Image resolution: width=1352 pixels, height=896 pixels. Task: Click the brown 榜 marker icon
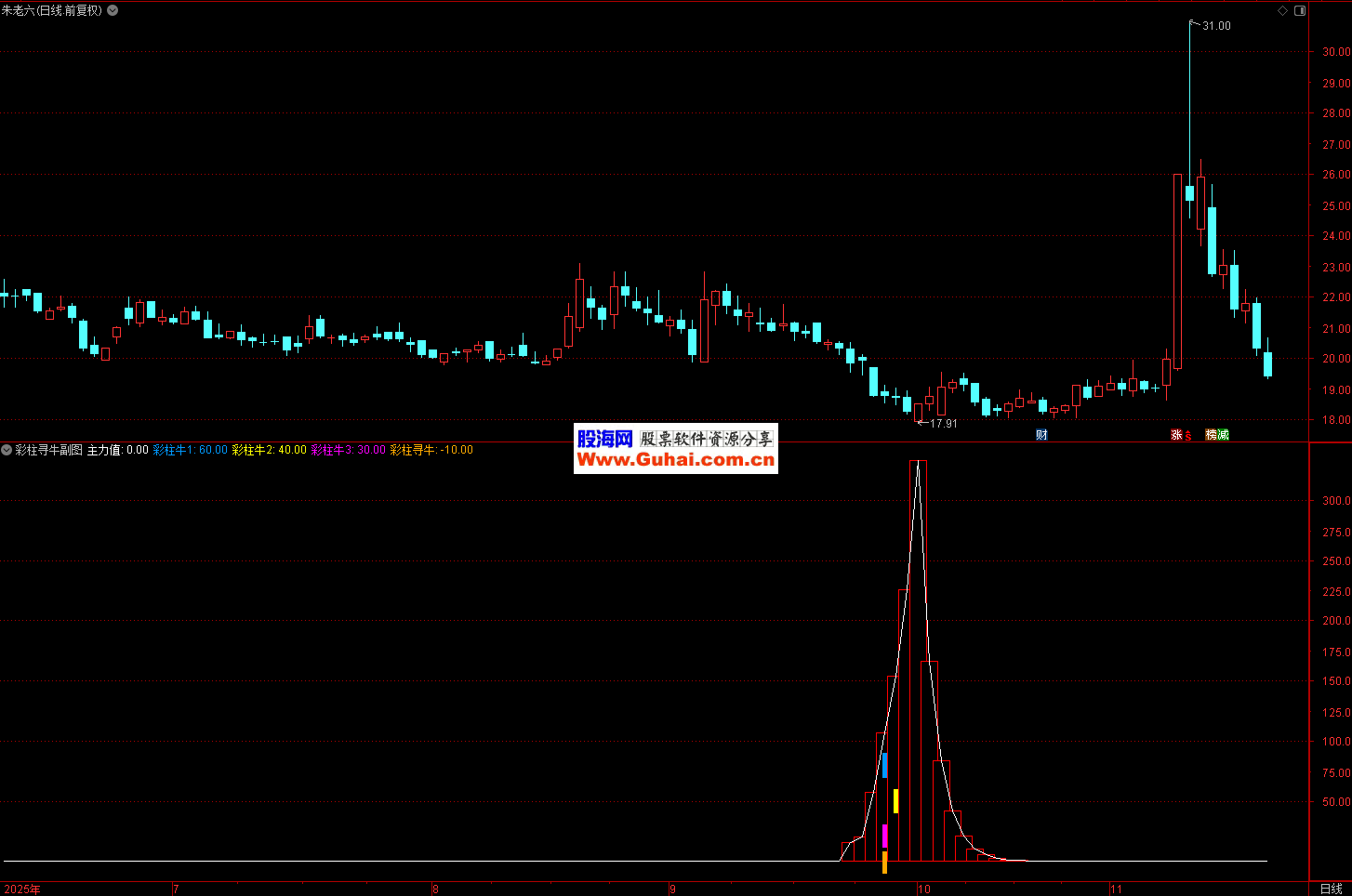pos(1212,435)
